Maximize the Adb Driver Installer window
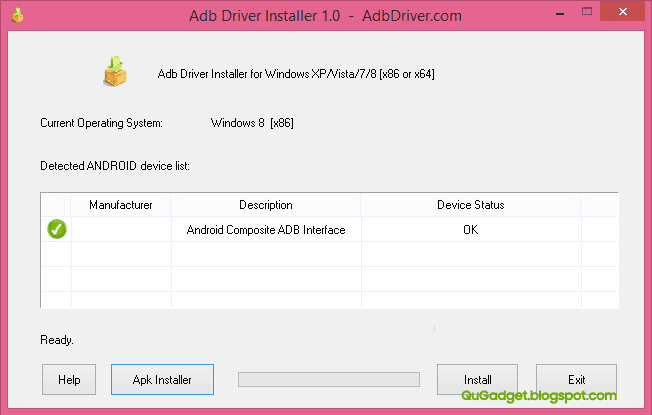The image size is (652, 415). click(x=587, y=12)
